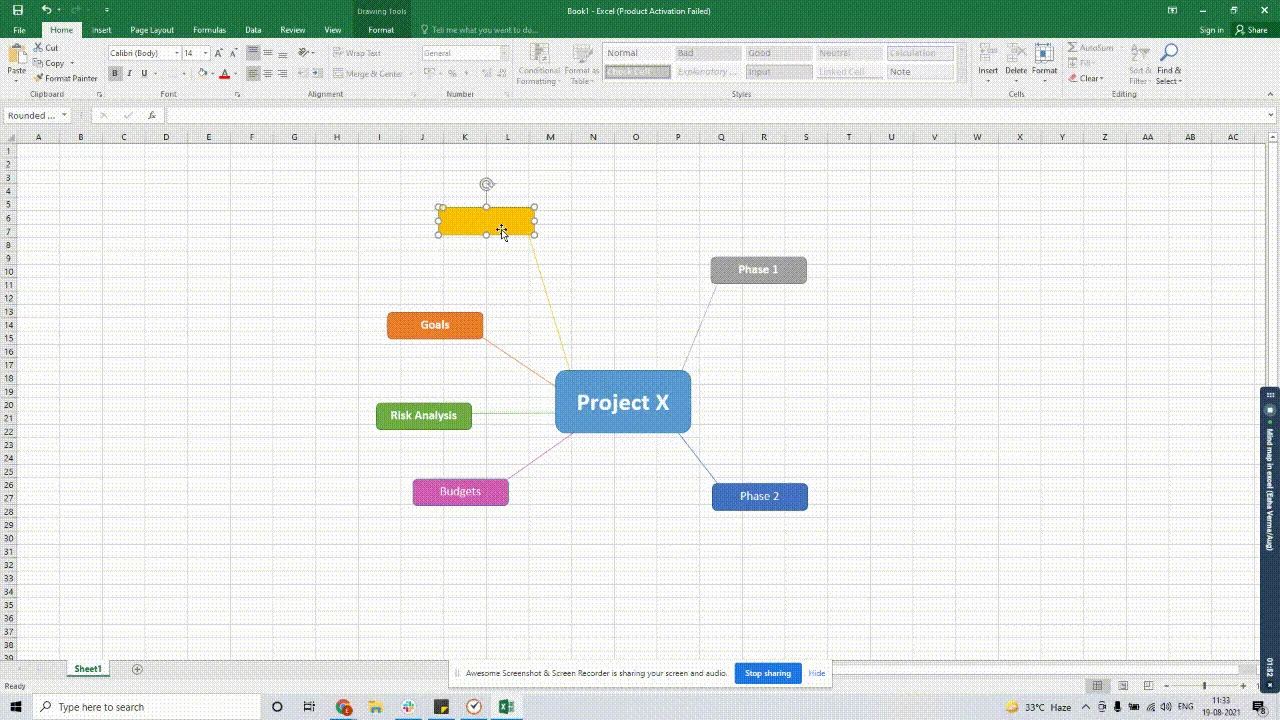This screenshot has width=1280, height=720.
Task: Apply italic formatting
Action: pyautogui.click(x=129, y=73)
